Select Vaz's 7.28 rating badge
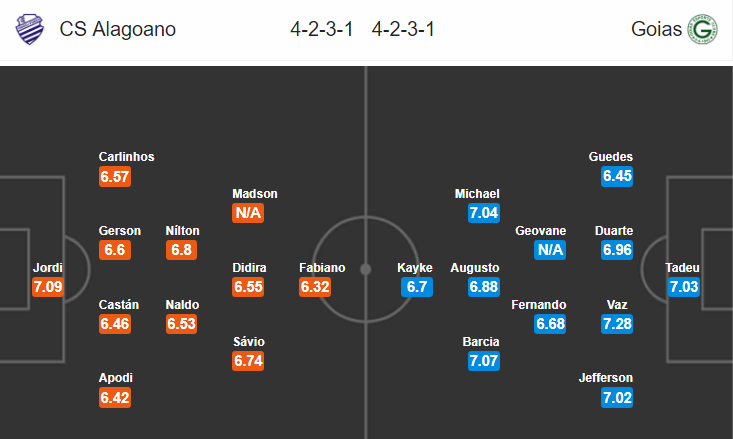733x439 pixels. click(617, 324)
